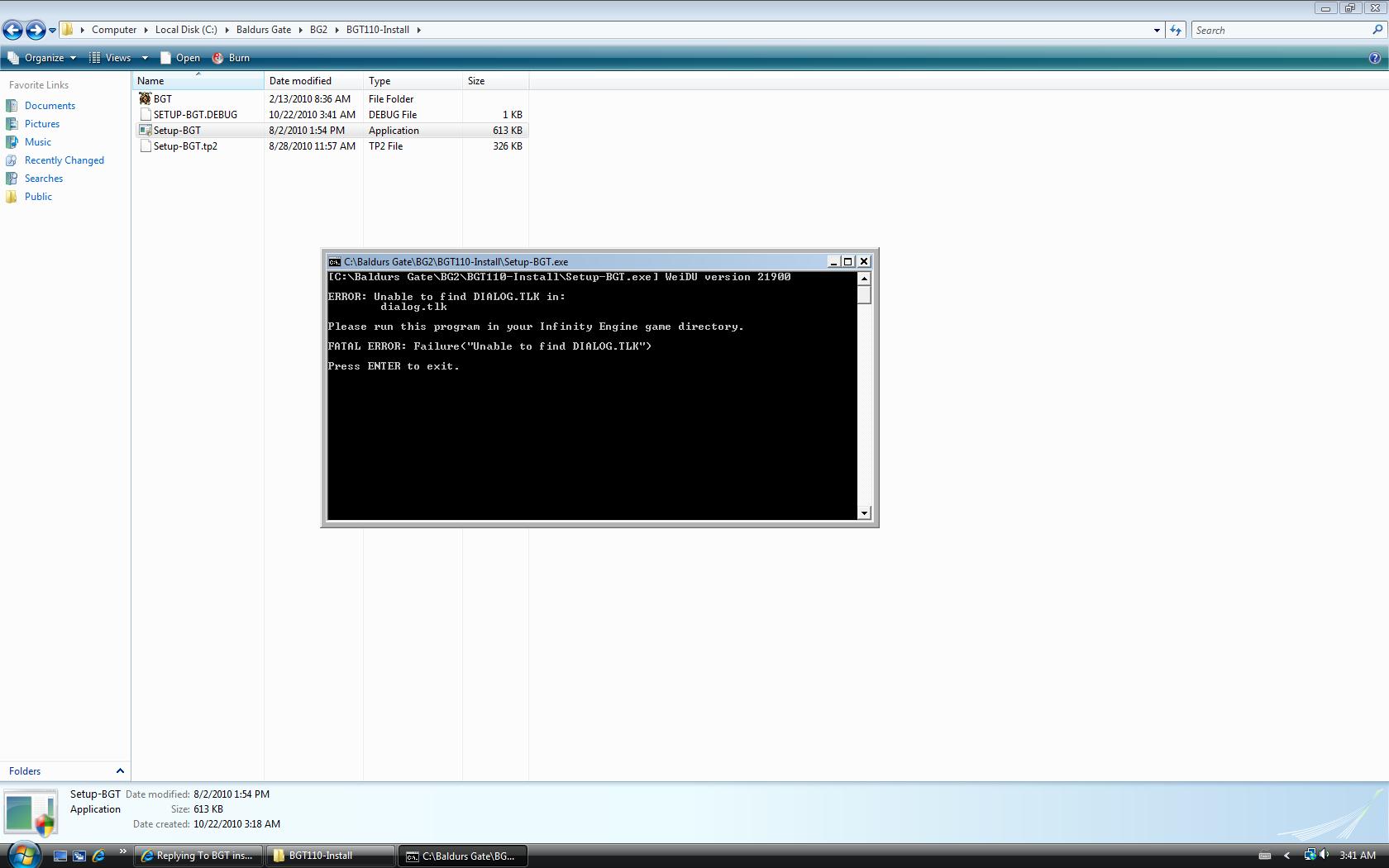
Task: Show hidden tray icons arrow
Action: coord(1286,856)
